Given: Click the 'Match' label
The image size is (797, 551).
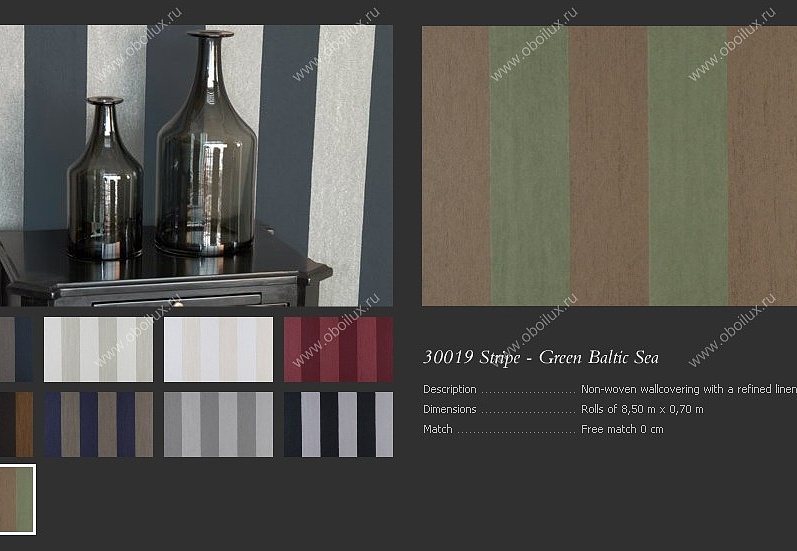Looking at the screenshot, I should pyautogui.click(x=438, y=429).
